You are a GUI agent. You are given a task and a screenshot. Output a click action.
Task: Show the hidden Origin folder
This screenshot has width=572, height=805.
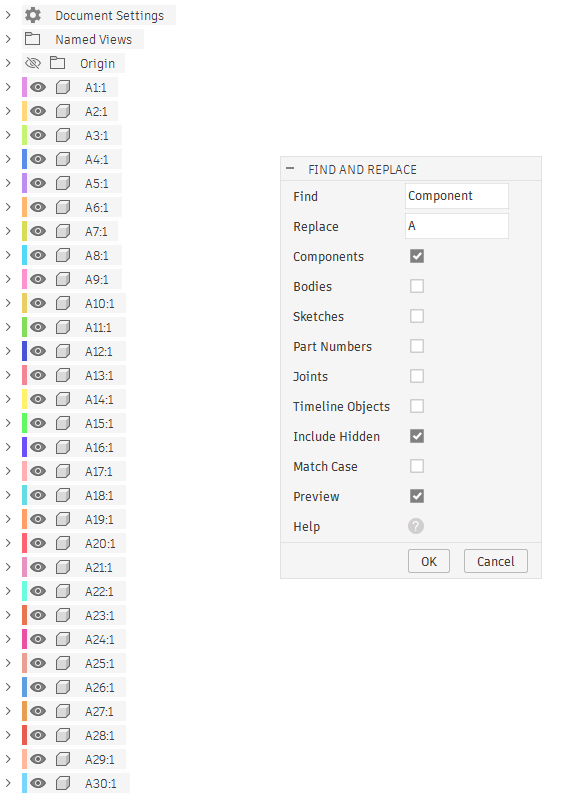[33, 63]
